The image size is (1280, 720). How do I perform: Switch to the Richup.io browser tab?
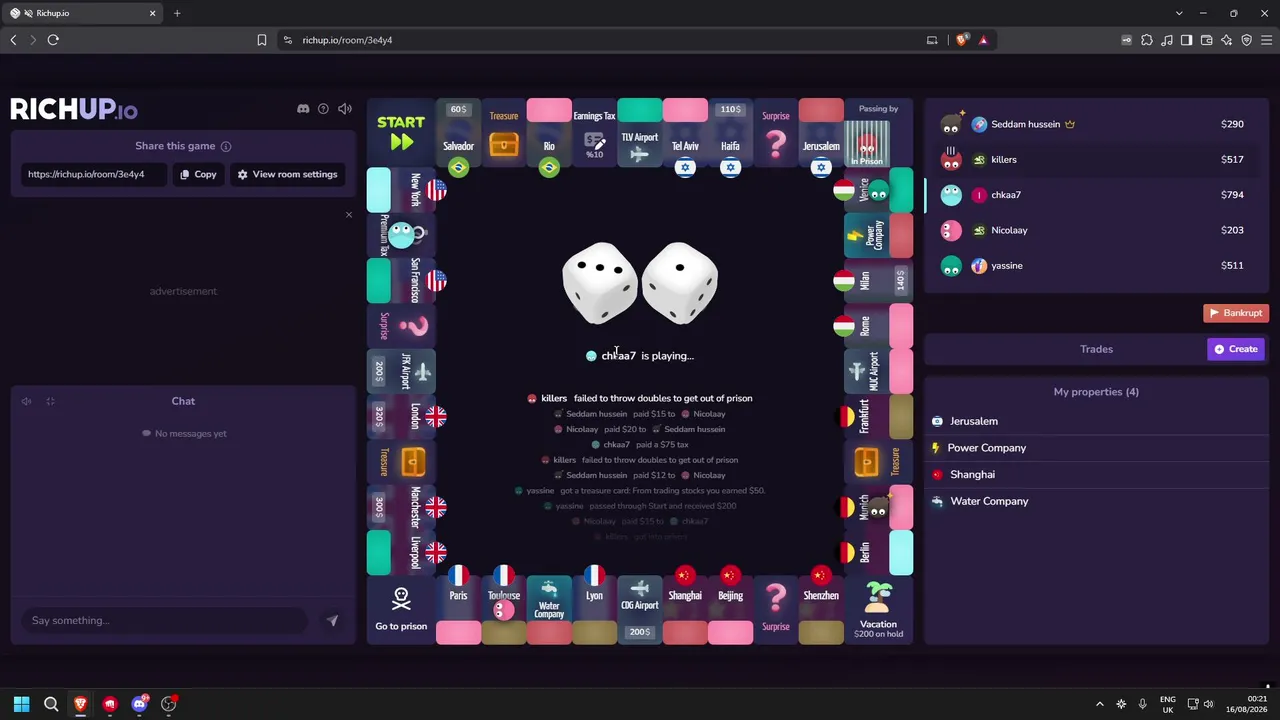click(83, 13)
